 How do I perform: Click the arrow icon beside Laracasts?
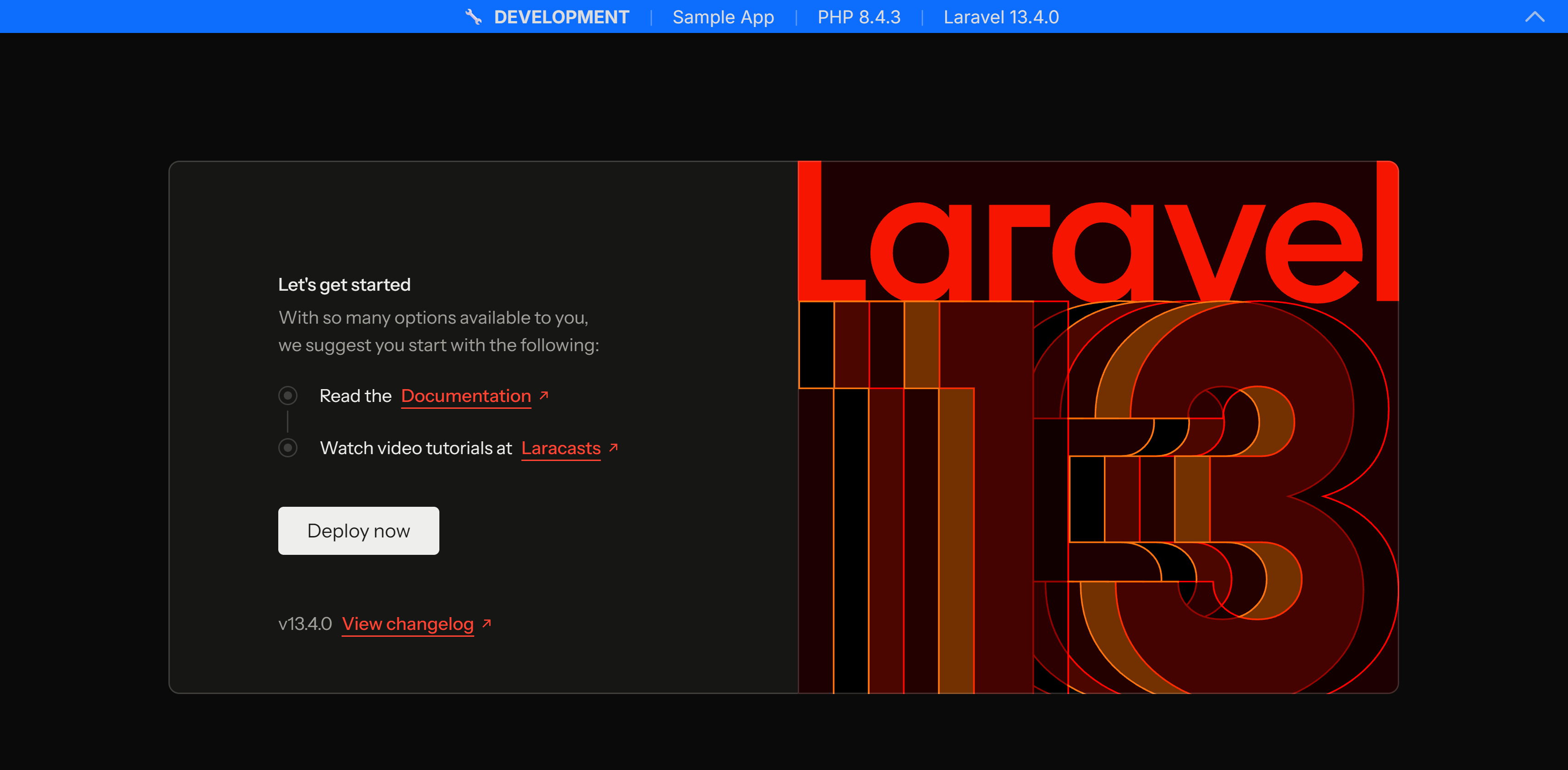[x=614, y=447]
